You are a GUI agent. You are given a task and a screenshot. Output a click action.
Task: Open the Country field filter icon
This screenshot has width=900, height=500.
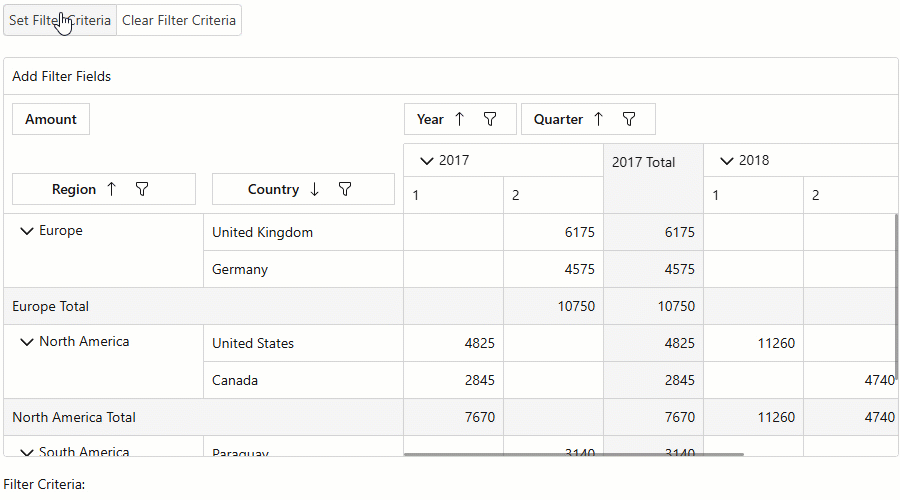tap(345, 189)
